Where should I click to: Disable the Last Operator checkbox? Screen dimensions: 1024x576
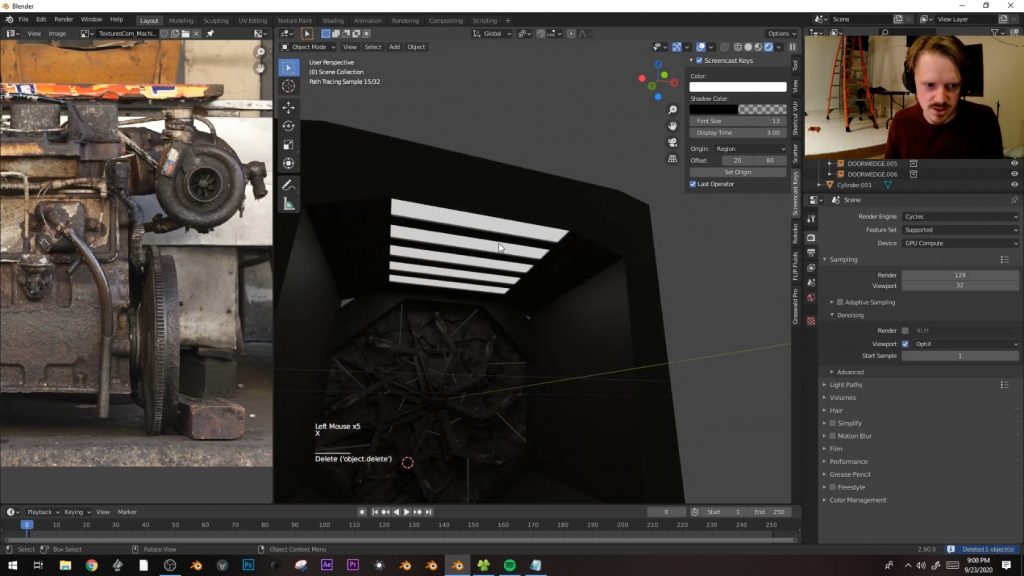tap(693, 184)
